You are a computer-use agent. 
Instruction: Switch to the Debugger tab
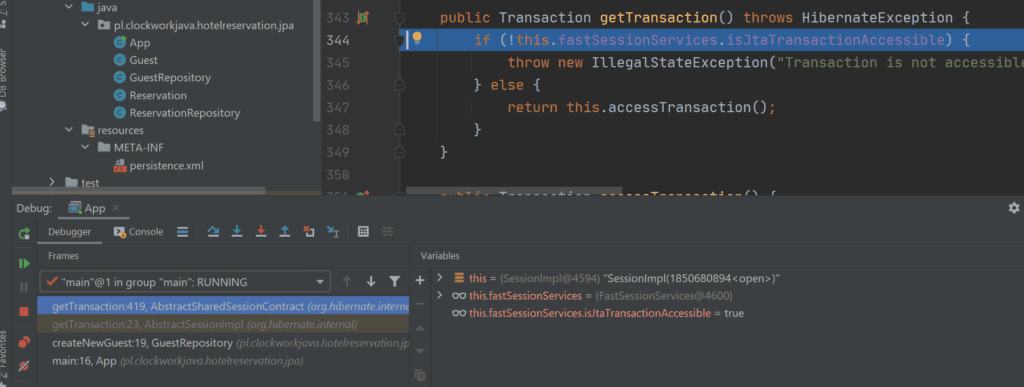(x=69, y=232)
